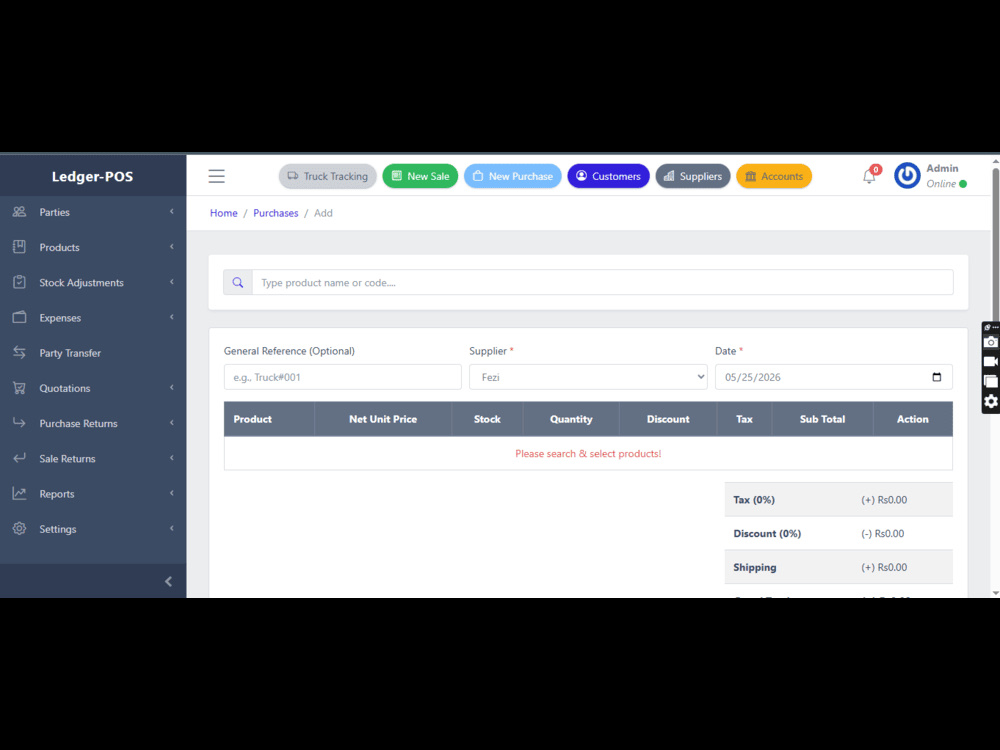
Task: Click the Reports chart icon
Action: coord(19,493)
